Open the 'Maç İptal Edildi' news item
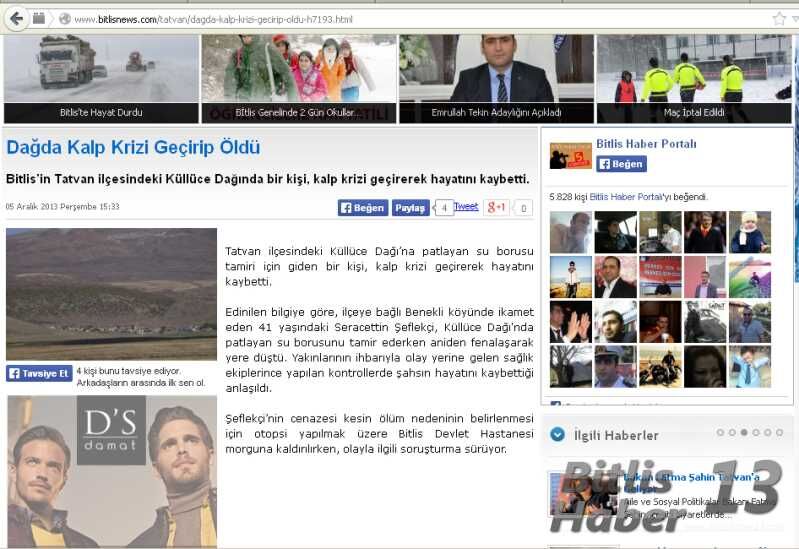The width and height of the screenshot is (799, 549). click(694, 78)
